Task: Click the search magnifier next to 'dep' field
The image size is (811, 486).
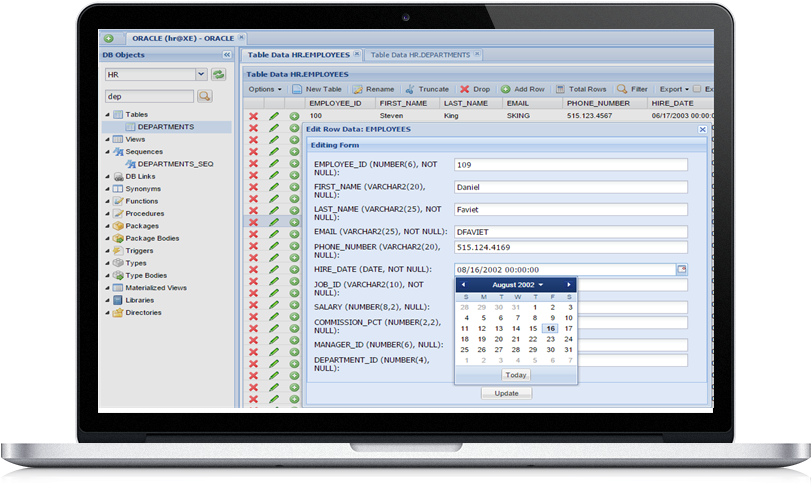Action: click(x=205, y=96)
